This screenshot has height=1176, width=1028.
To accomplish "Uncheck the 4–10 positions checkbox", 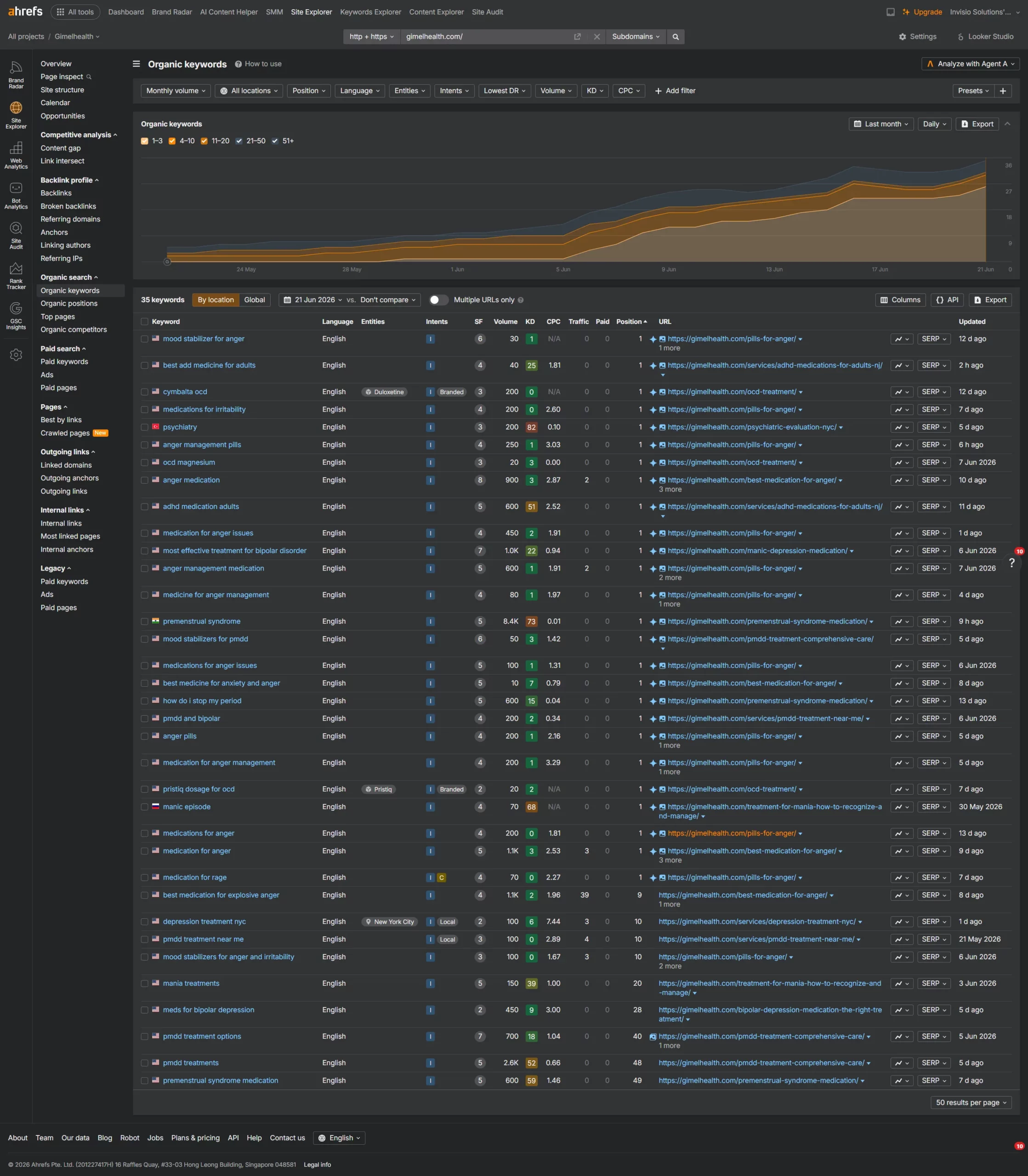I will 172,141.
